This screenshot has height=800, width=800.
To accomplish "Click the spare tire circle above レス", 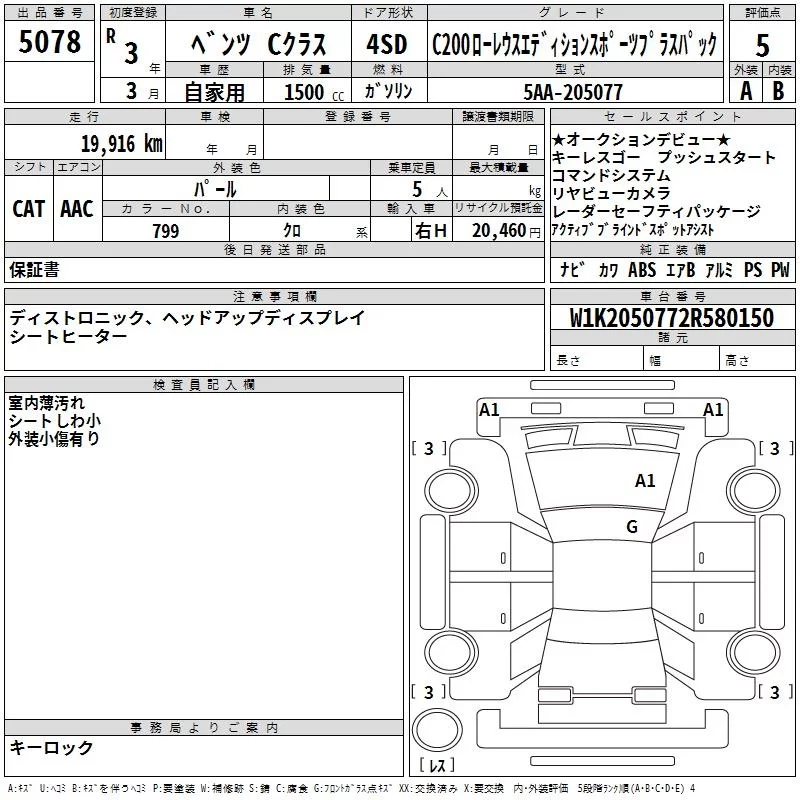I will click(x=437, y=729).
